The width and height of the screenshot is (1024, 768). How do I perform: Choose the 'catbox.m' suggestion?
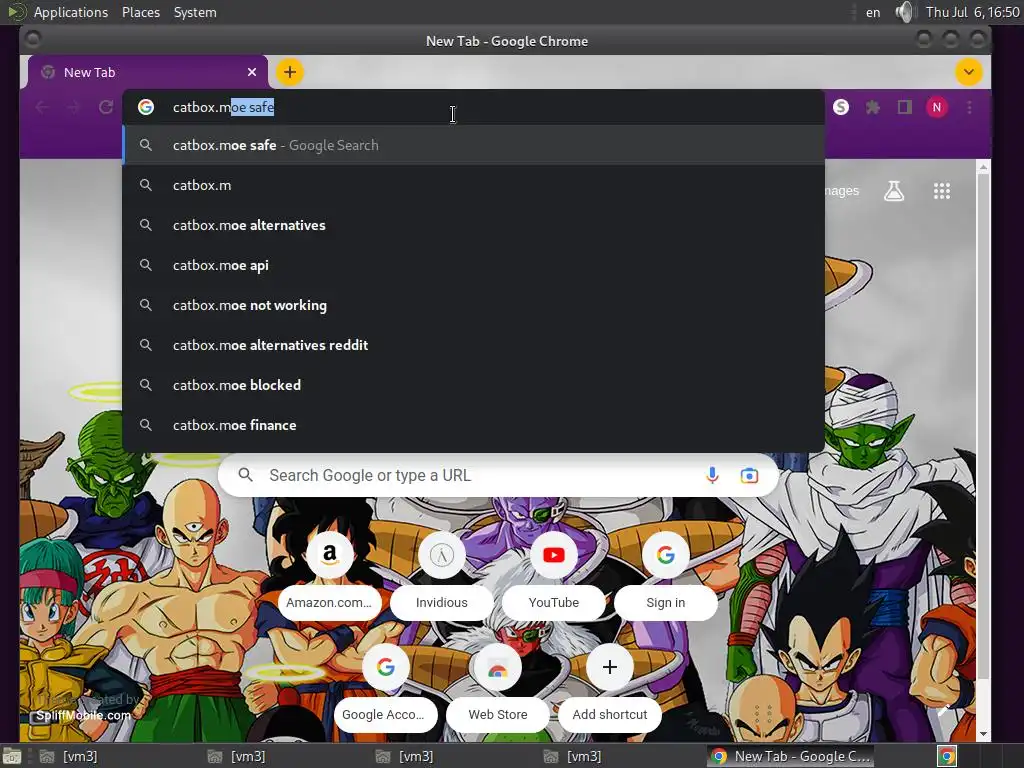pos(473,185)
